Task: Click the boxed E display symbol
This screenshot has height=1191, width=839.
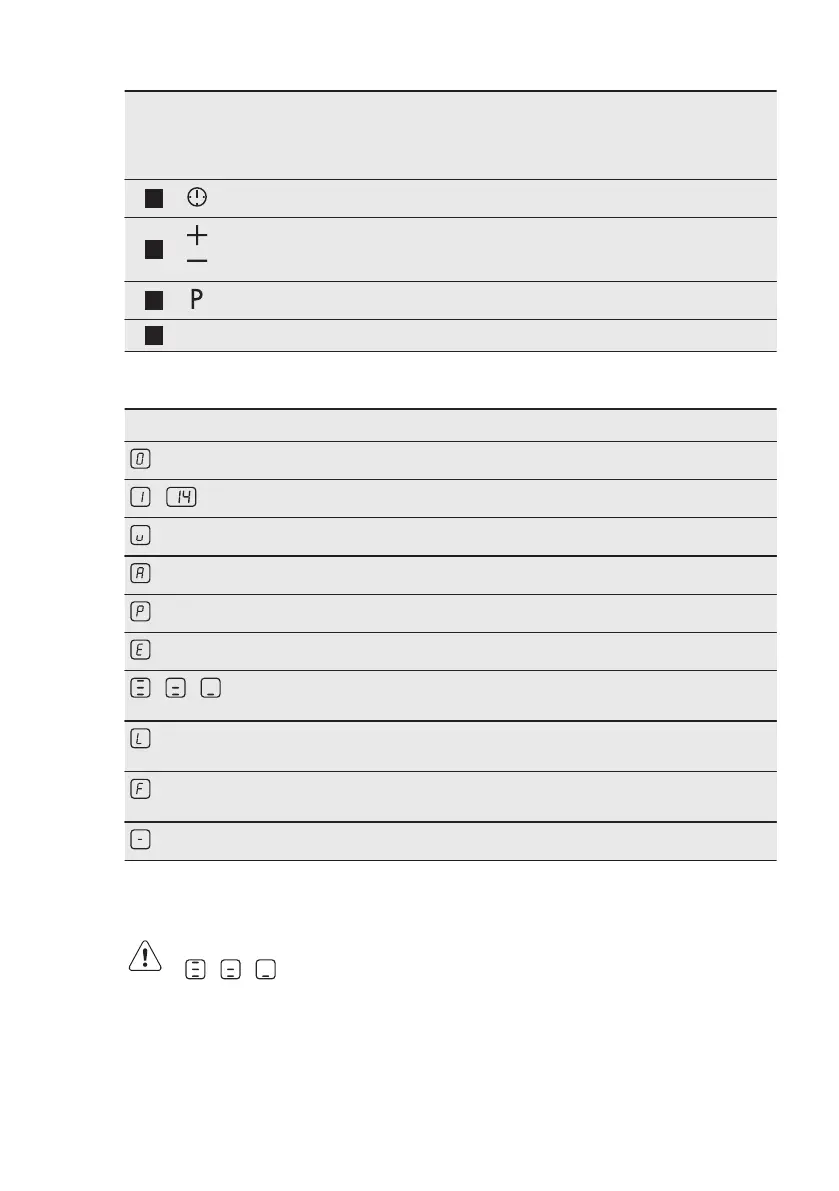Action: (140, 649)
